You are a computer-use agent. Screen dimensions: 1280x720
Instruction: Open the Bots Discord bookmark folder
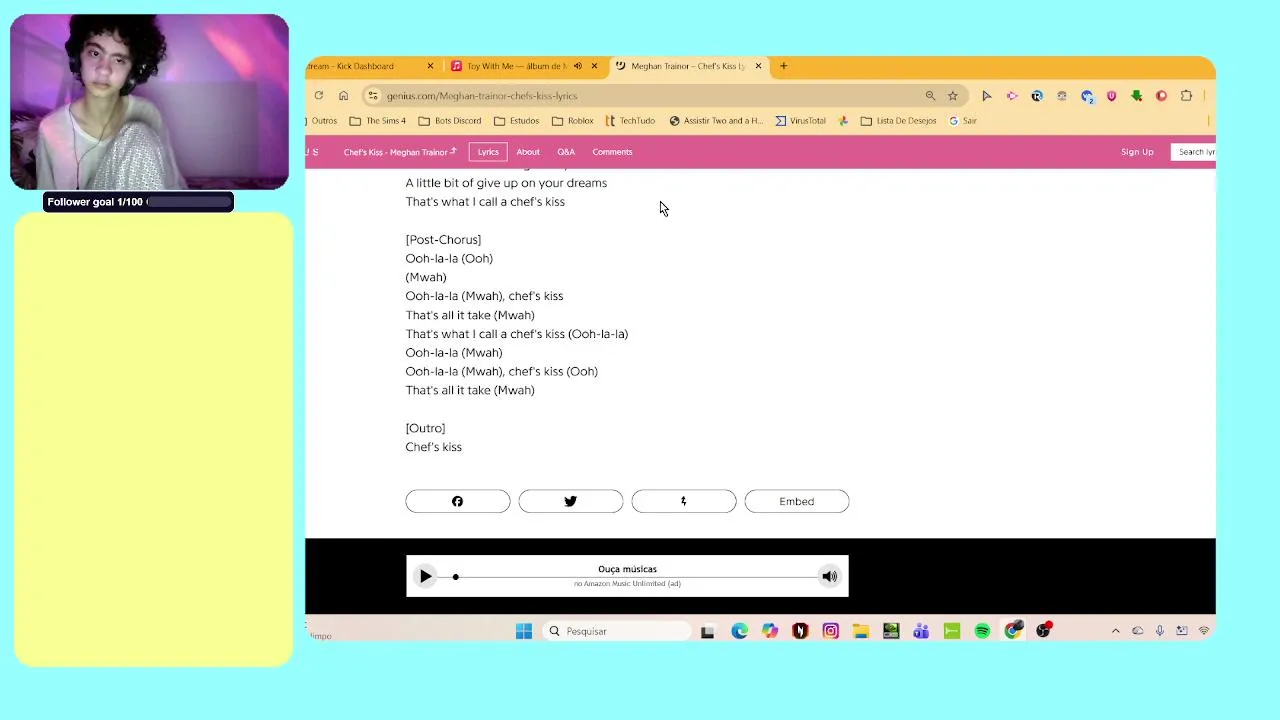pyautogui.click(x=450, y=121)
